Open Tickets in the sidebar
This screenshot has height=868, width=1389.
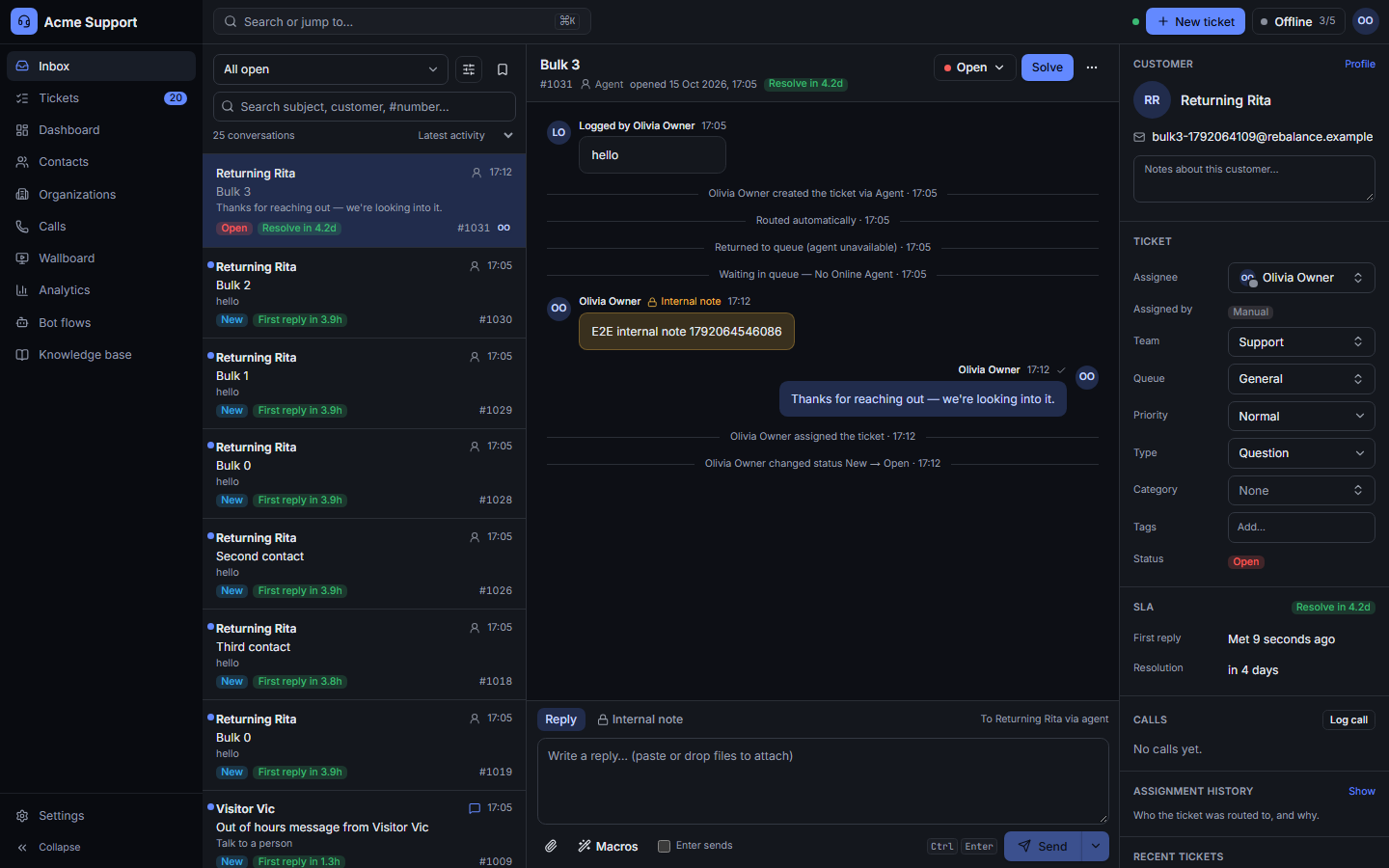click(101, 98)
